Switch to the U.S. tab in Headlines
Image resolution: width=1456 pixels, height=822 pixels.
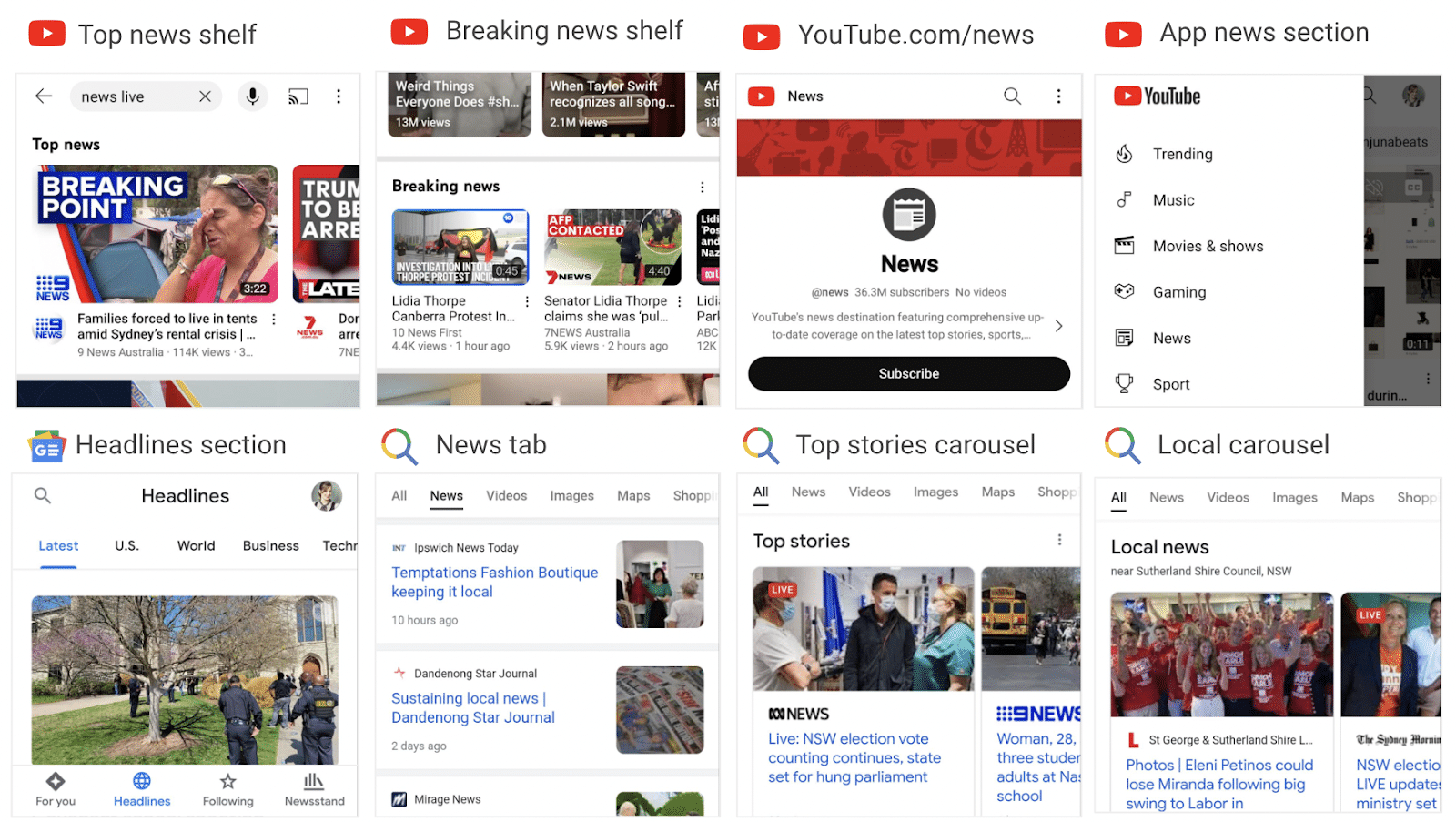126,546
